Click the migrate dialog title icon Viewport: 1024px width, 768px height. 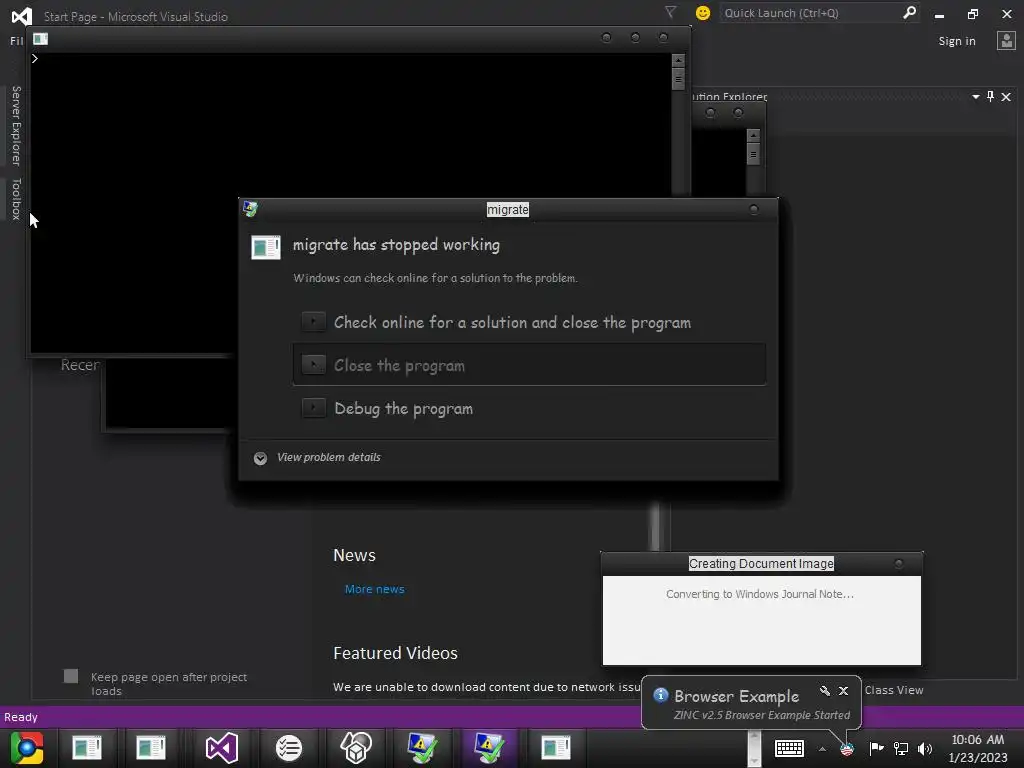(x=250, y=209)
